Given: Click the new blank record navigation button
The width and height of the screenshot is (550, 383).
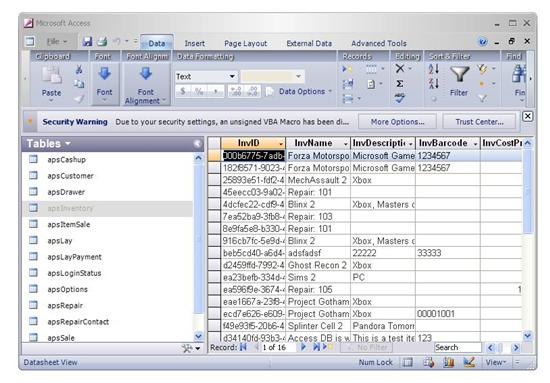Looking at the screenshot, I should tap(328, 347).
